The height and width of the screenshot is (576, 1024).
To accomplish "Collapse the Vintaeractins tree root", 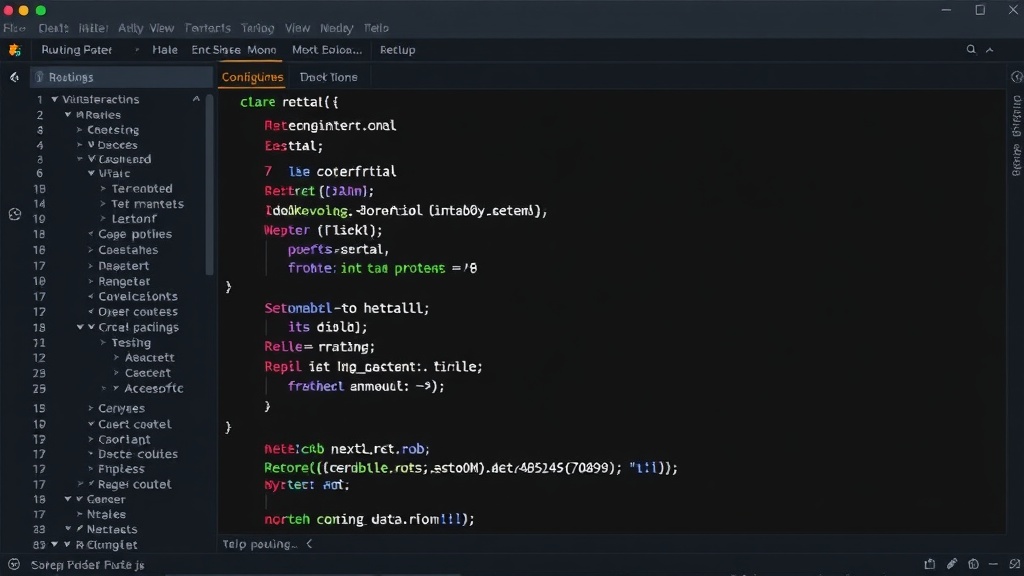I will (x=55, y=99).
